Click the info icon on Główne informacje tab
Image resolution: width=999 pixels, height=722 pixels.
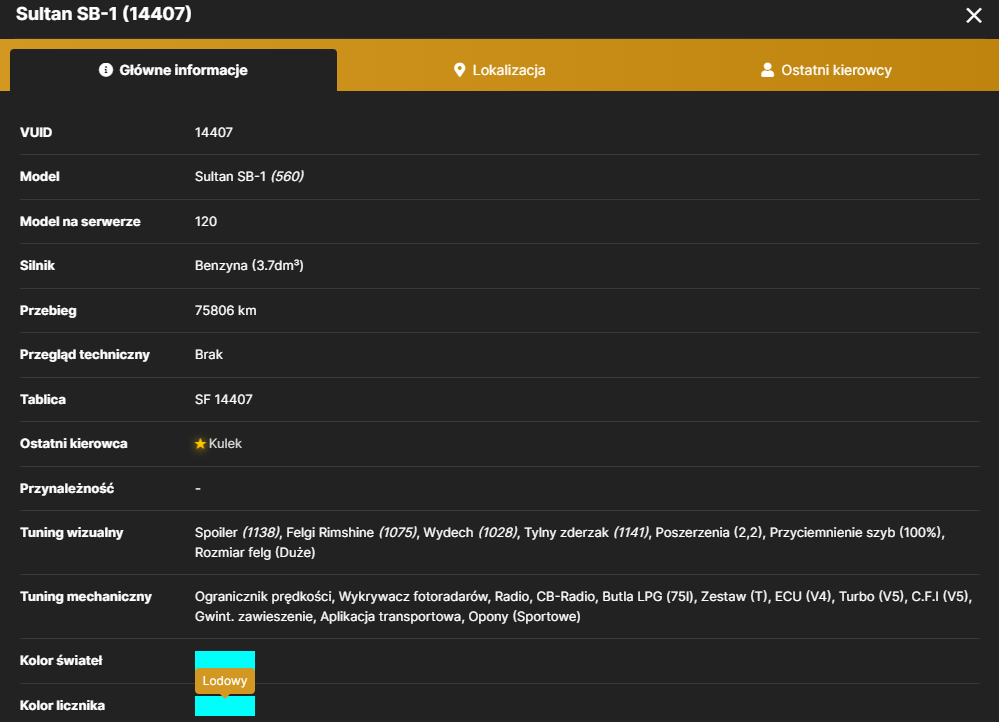[x=106, y=70]
